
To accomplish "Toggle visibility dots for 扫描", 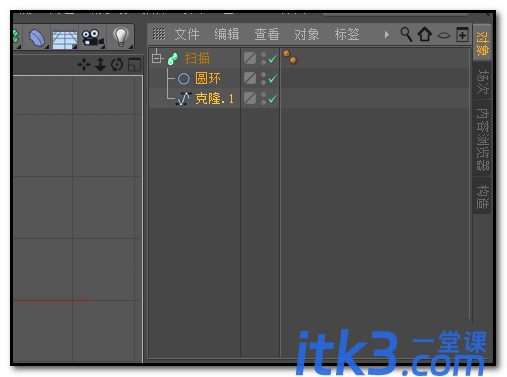I will click(263, 59).
